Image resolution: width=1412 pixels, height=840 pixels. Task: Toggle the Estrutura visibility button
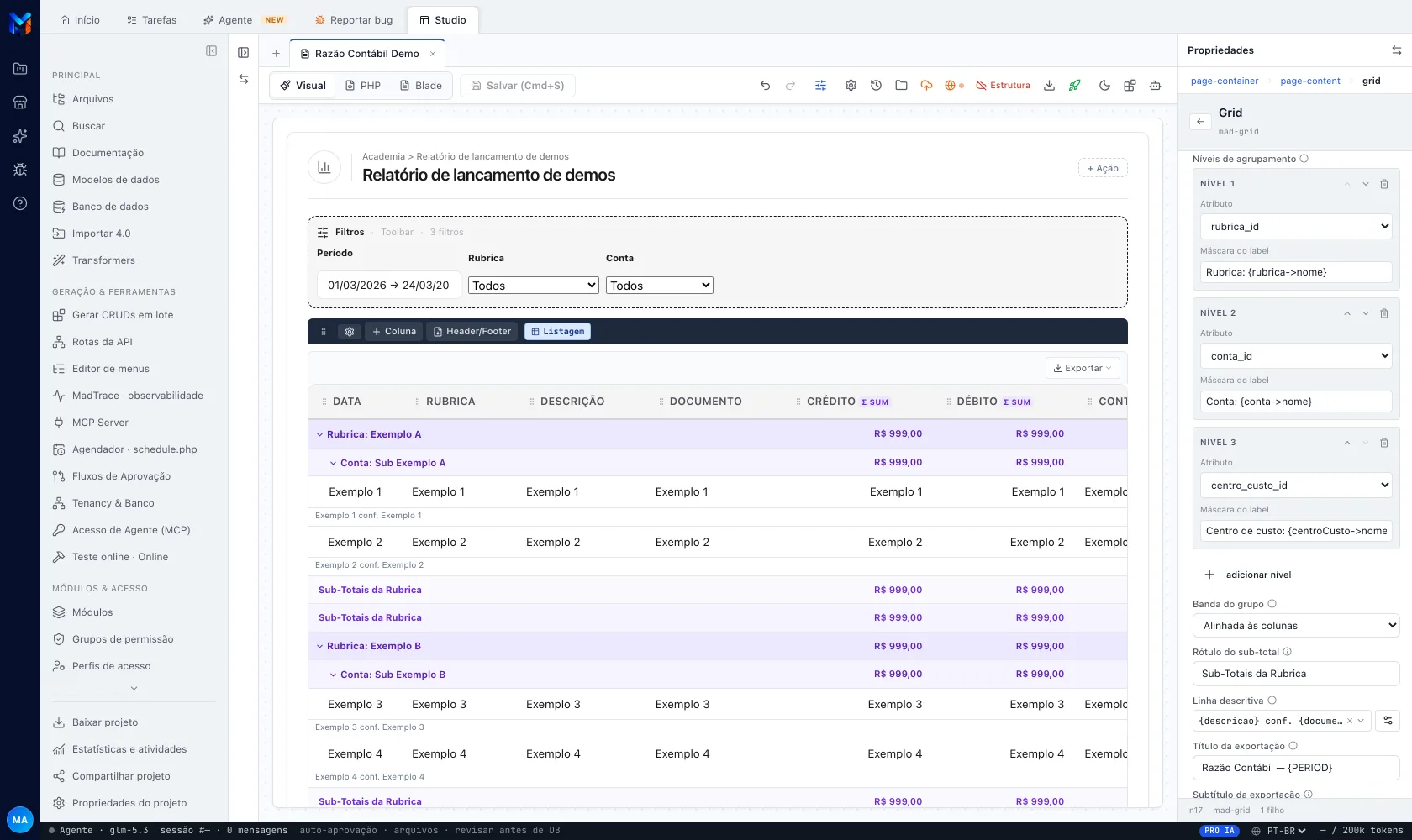(1003, 86)
